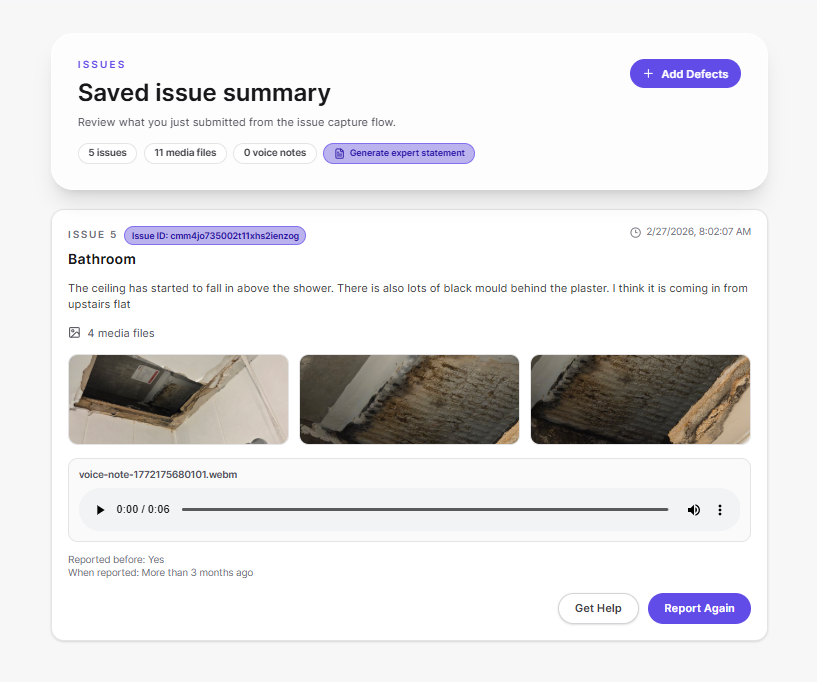Image resolution: width=817 pixels, height=682 pixels.
Task: Expand the volume control on the audio player
Action: click(x=693, y=510)
